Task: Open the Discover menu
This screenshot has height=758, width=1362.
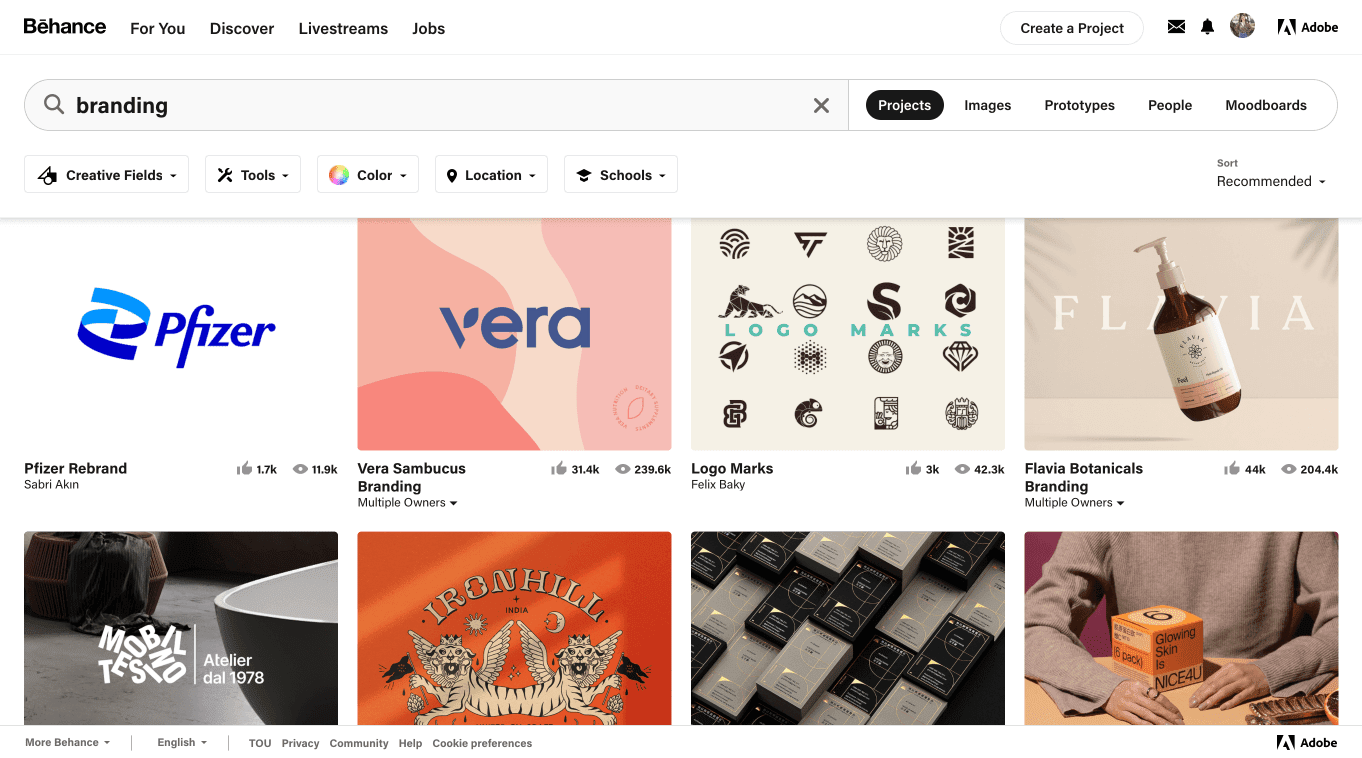Action: tap(241, 28)
